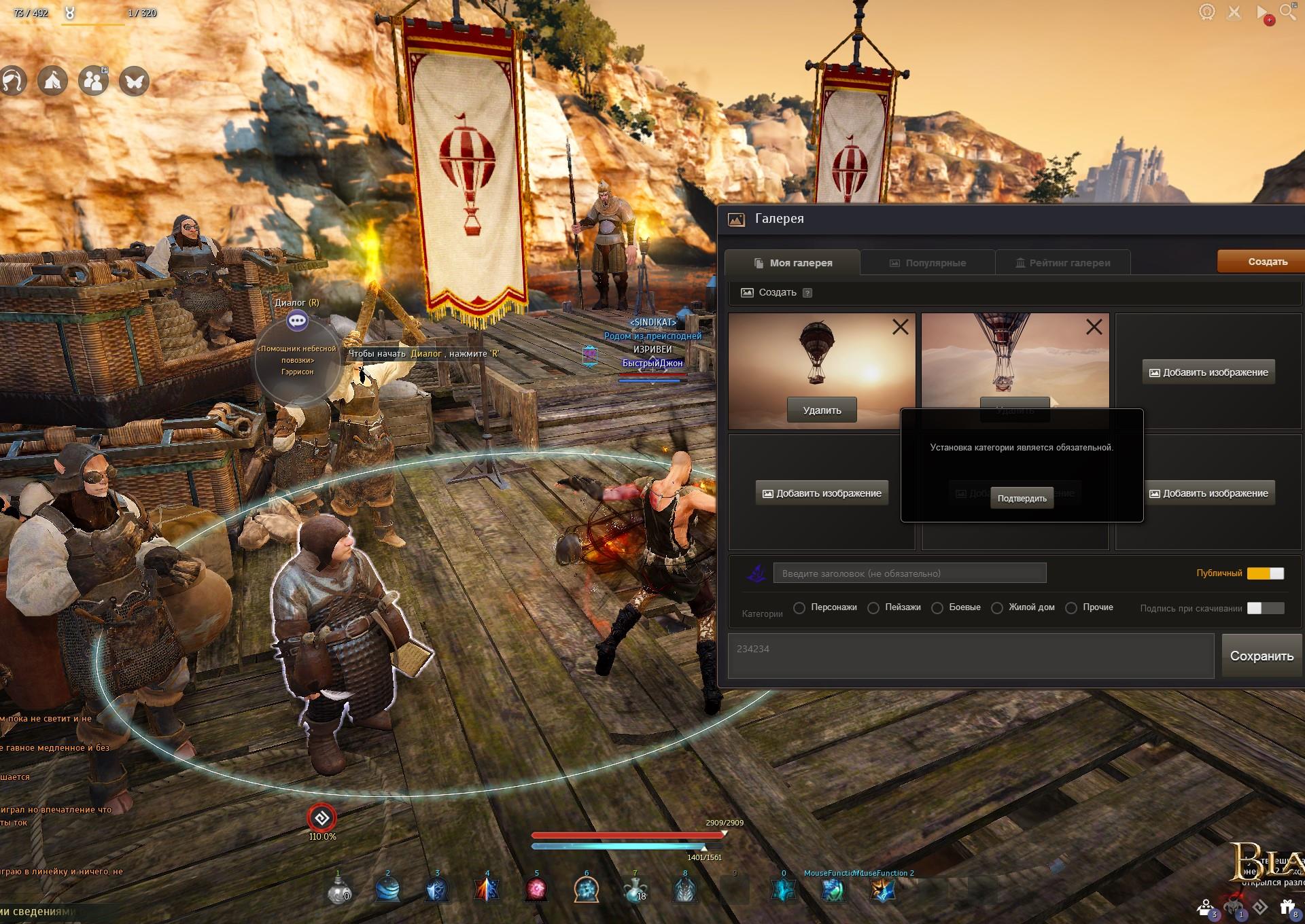Screen dimensions: 1305x924
Task: Click the Black Spirit icon showing 110.0%
Action: point(321,817)
